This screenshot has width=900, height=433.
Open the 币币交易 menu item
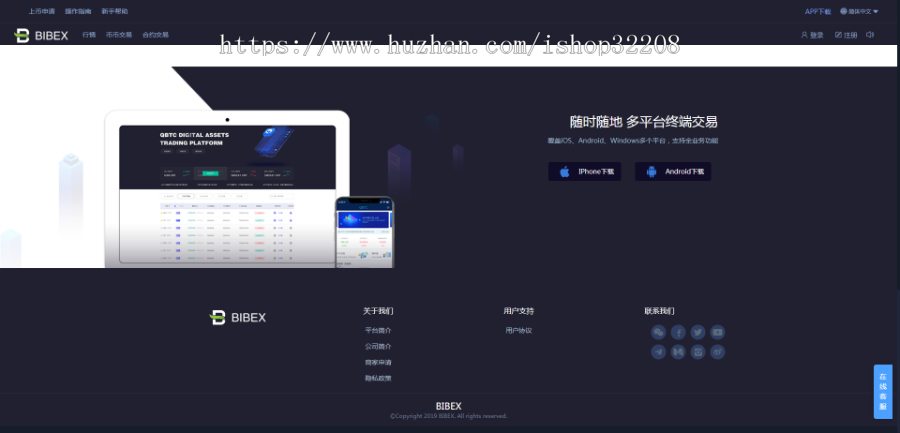click(x=119, y=35)
